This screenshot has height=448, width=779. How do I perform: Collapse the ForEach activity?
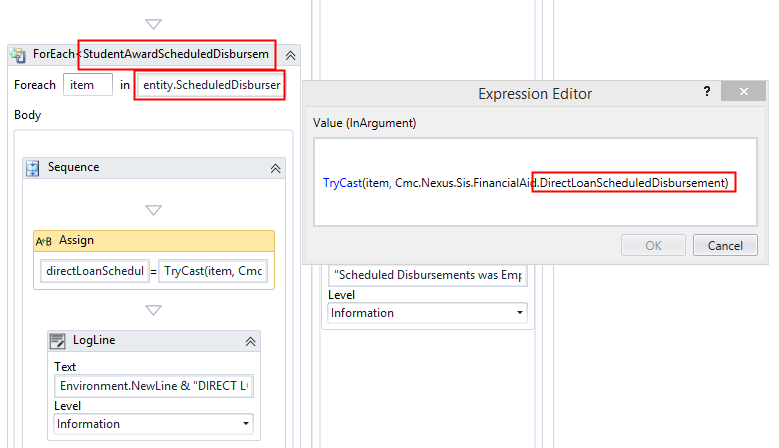(x=290, y=56)
